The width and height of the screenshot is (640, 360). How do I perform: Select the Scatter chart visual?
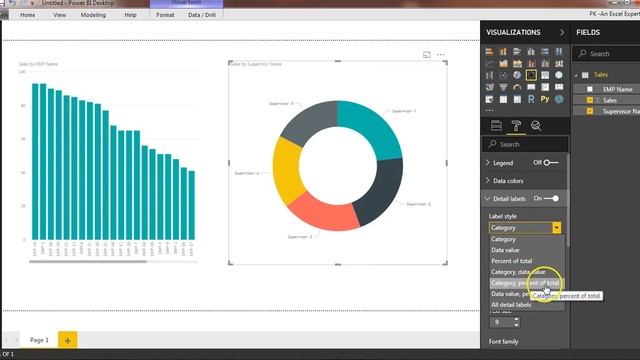point(503,75)
